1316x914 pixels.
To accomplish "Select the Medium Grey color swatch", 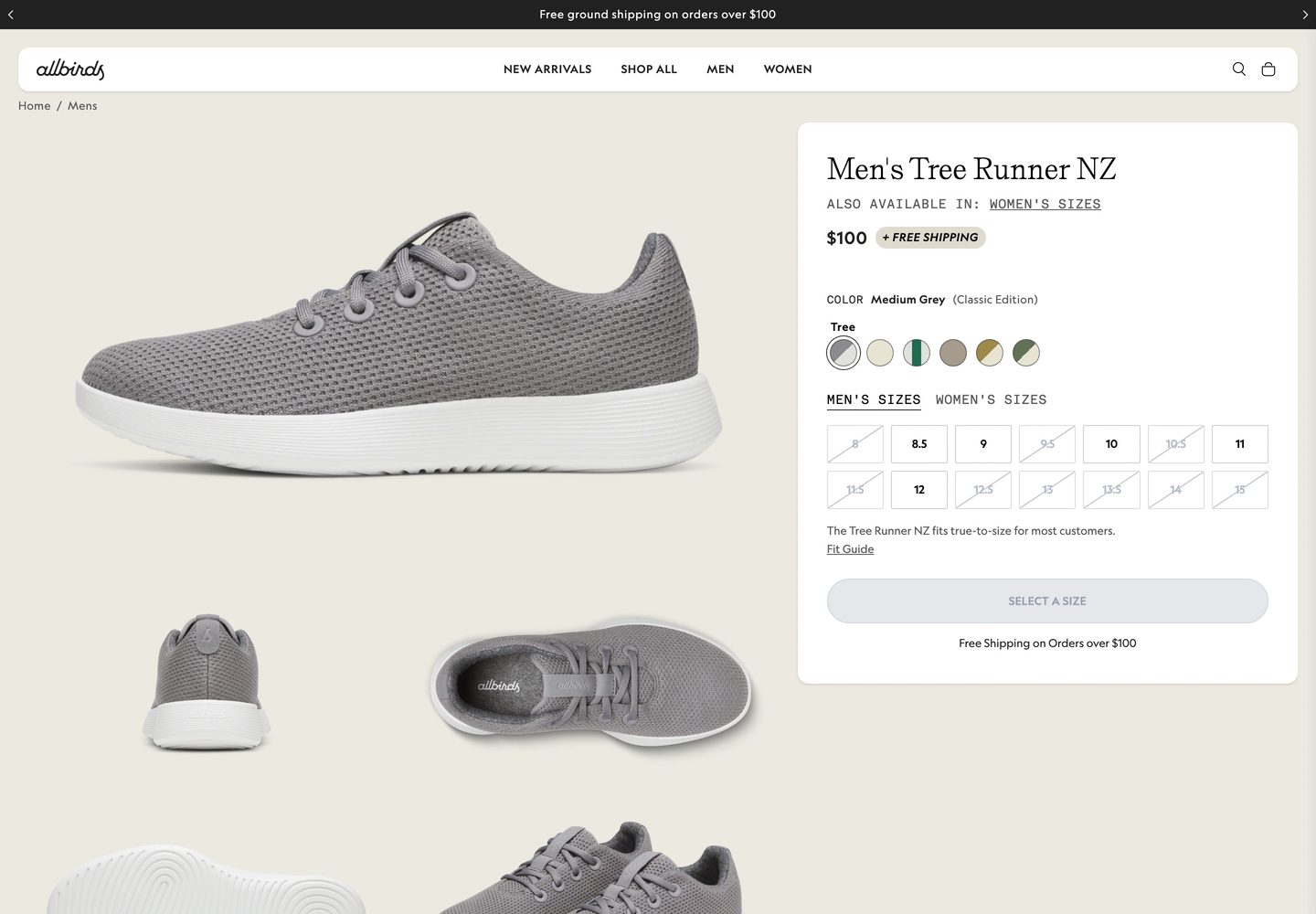I will click(x=844, y=353).
